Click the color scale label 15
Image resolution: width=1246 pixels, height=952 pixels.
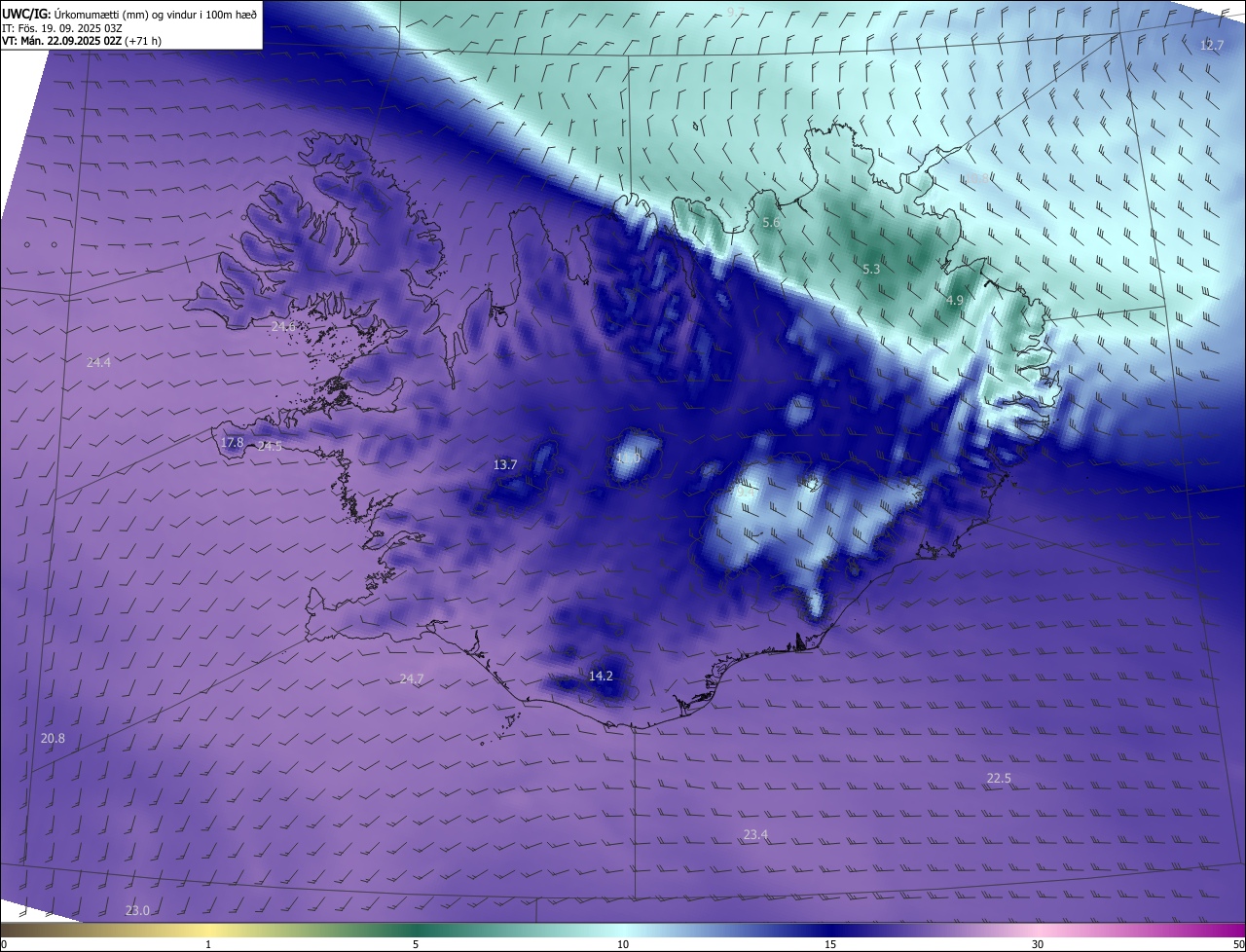pyautogui.click(x=830, y=944)
